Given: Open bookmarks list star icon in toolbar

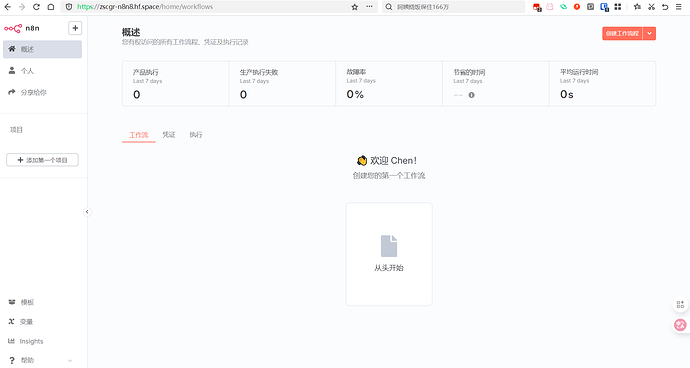Looking at the screenshot, I should tap(637, 7).
